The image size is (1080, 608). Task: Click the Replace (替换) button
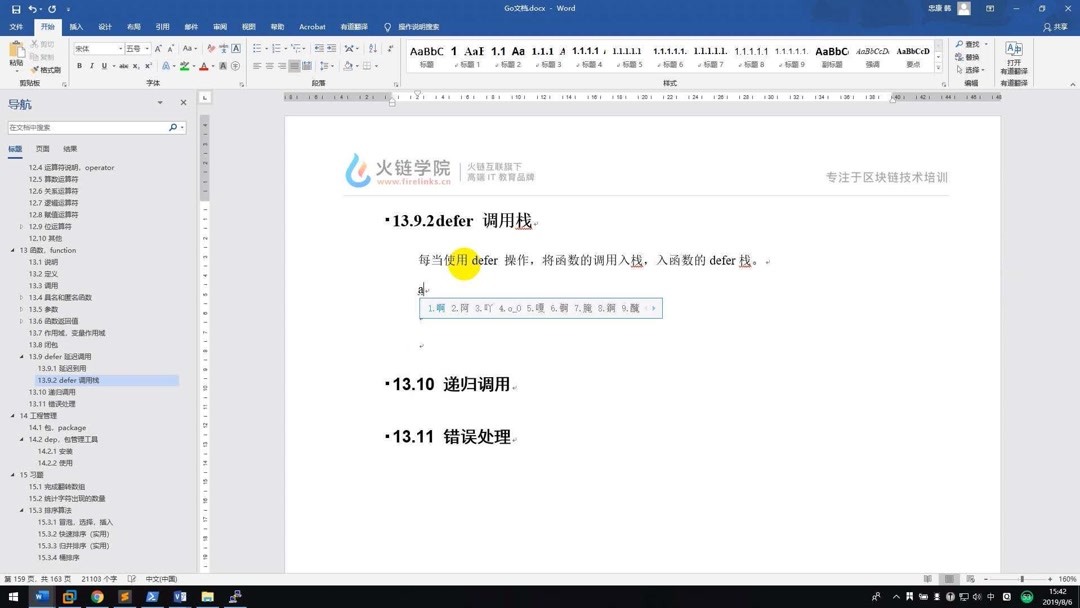coord(966,56)
